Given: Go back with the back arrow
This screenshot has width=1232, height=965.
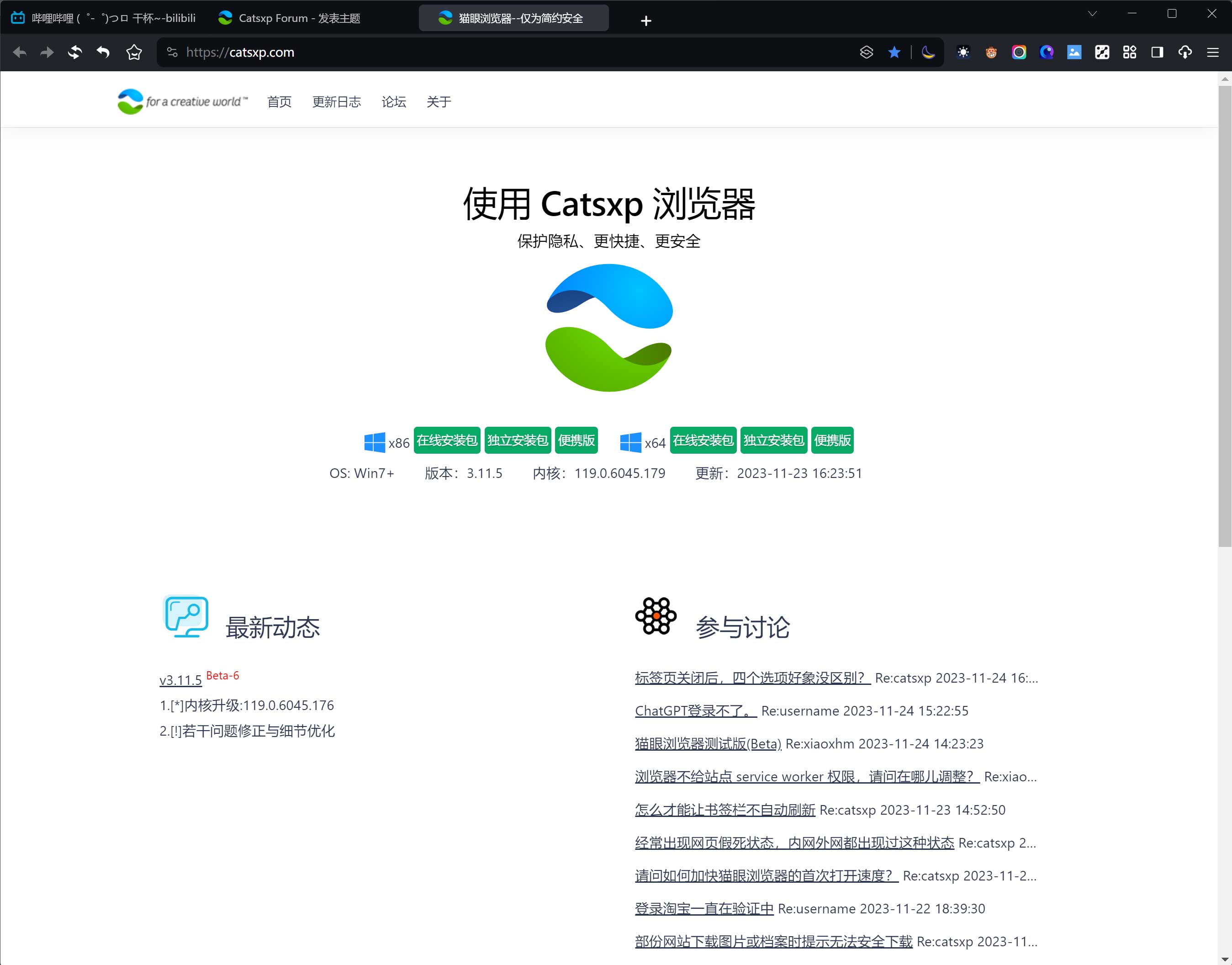Looking at the screenshot, I should 20,53.
